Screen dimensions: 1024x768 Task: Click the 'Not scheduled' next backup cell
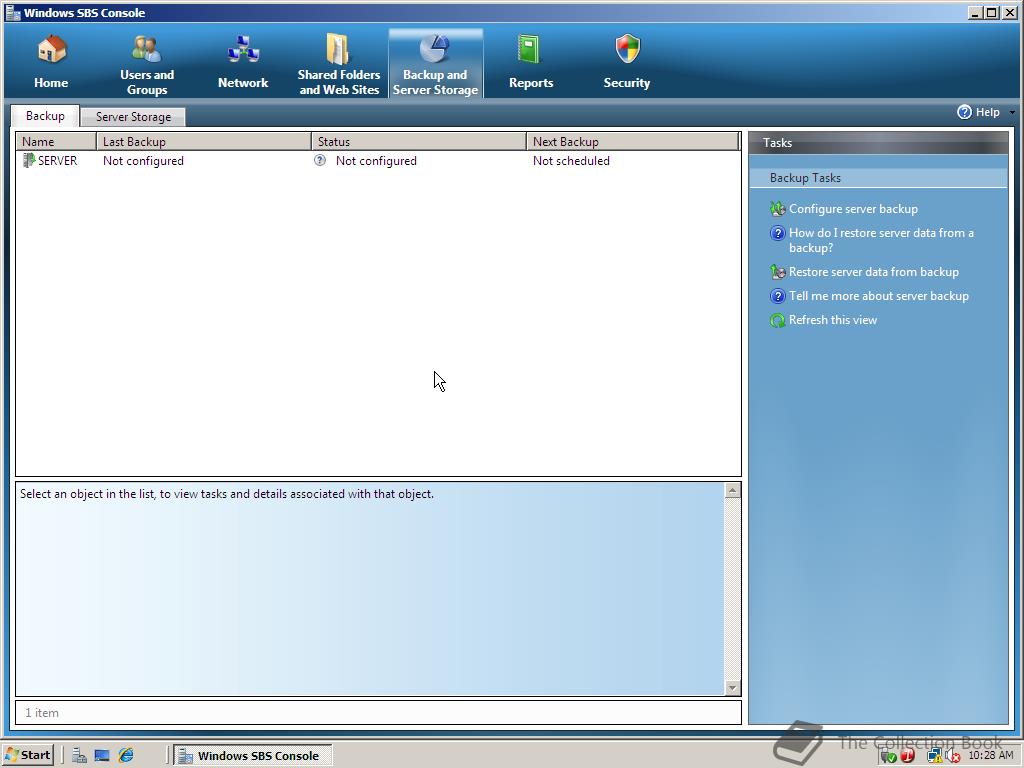click(571, 161)
